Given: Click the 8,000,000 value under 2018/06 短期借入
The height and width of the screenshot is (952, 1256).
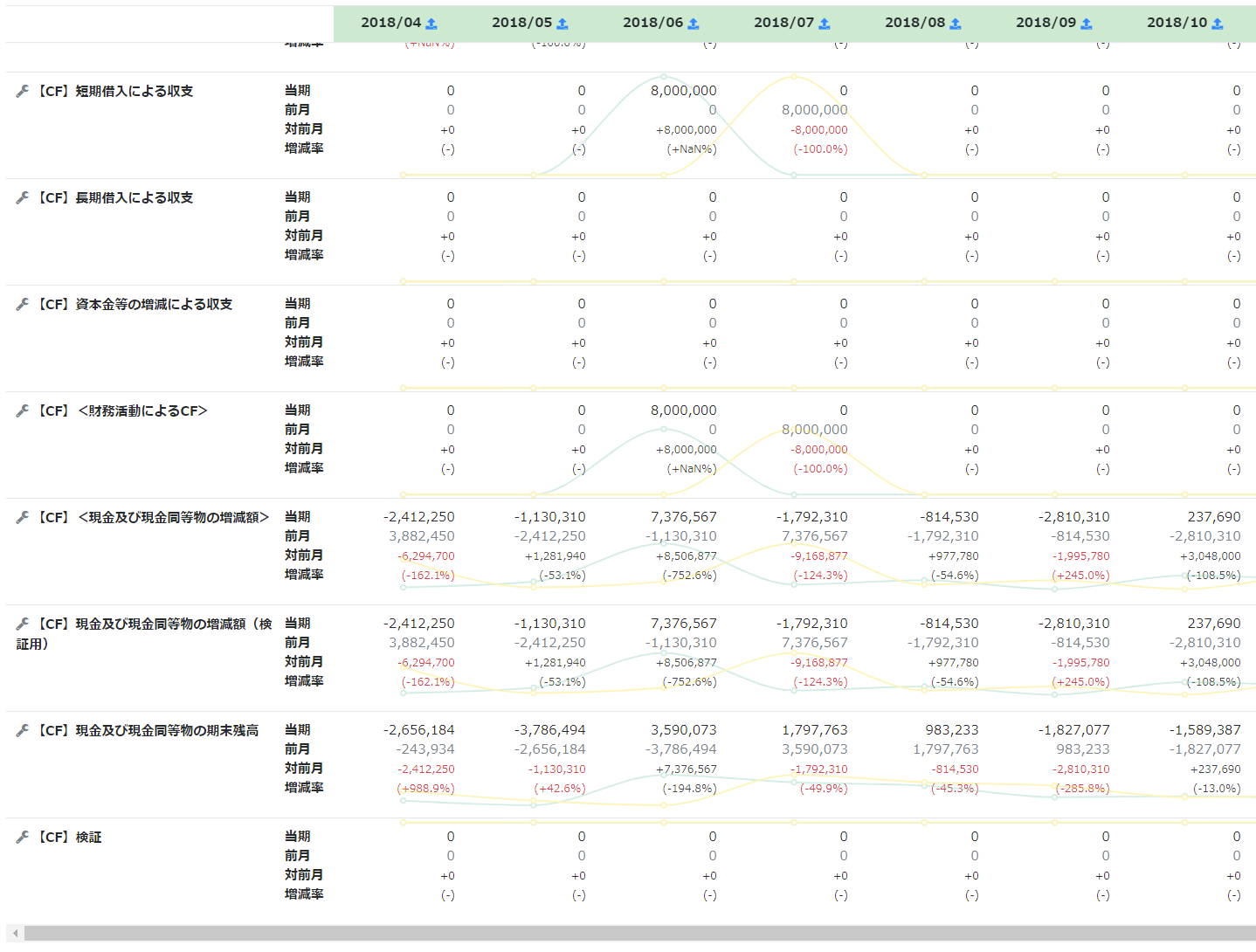Looking at the screenshot, I should click(683, 91).
